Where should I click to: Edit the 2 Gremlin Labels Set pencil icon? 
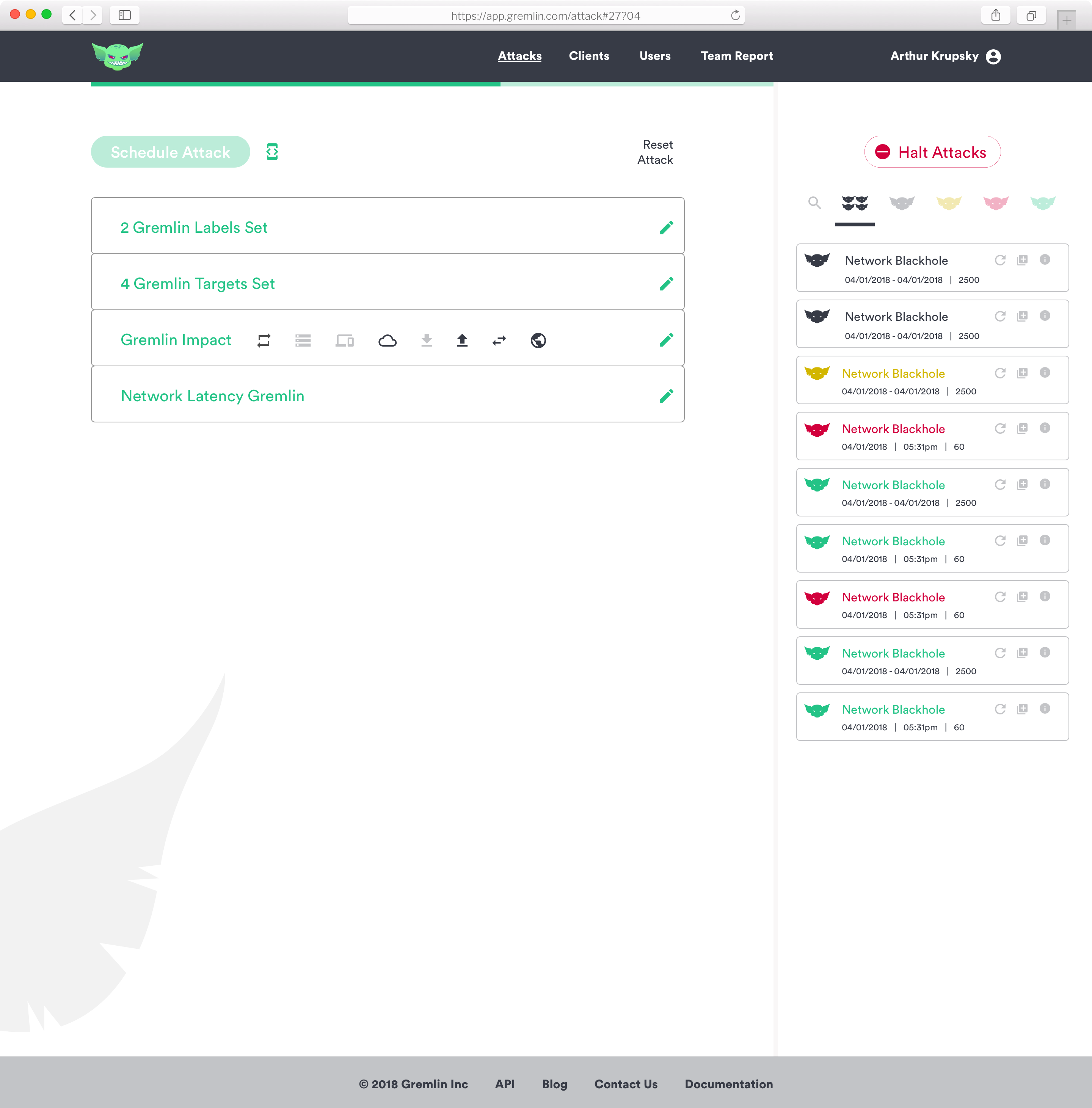pos(666,228)
